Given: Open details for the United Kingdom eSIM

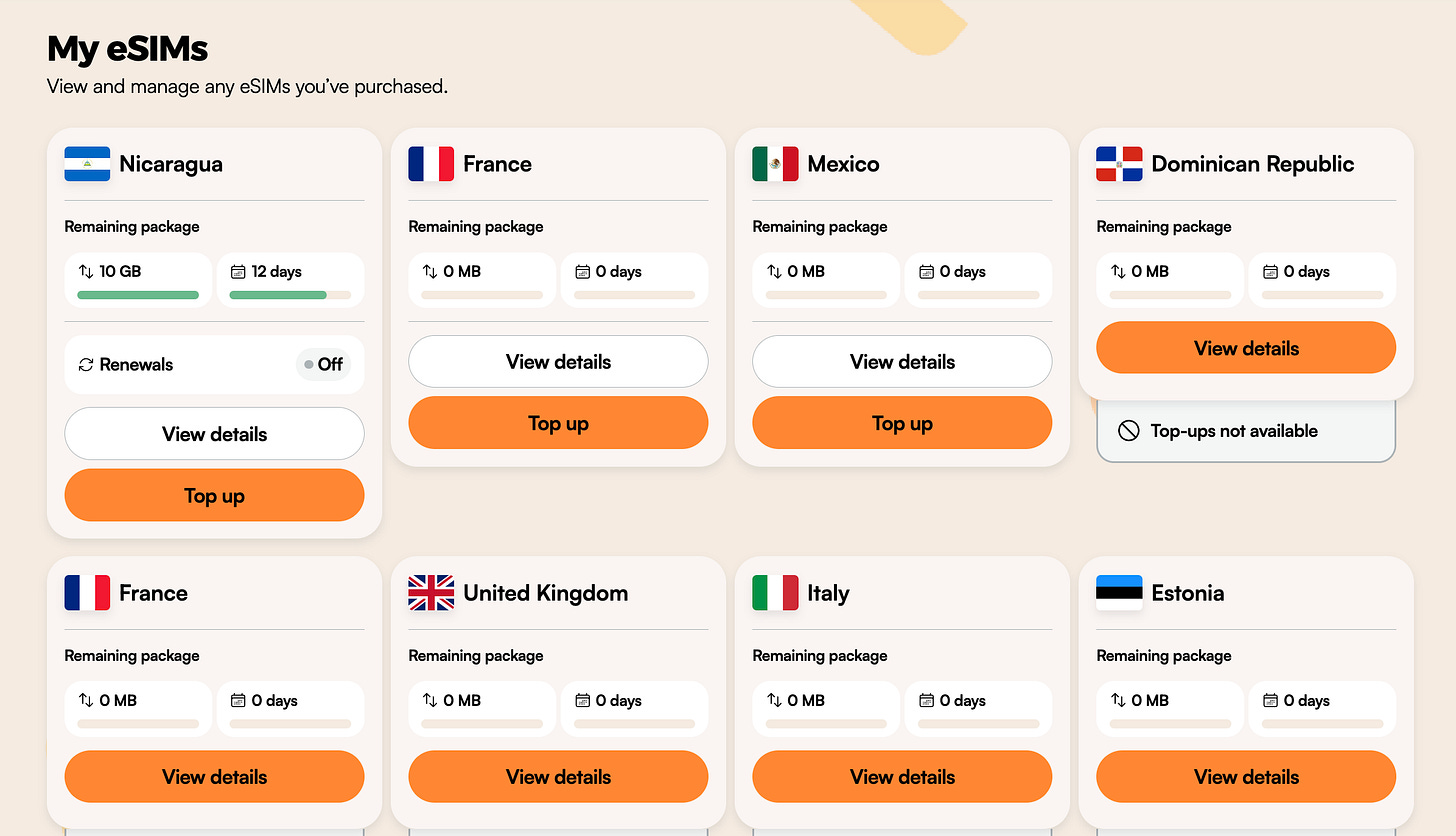Looking at the screenshot, I should [558, 776].
